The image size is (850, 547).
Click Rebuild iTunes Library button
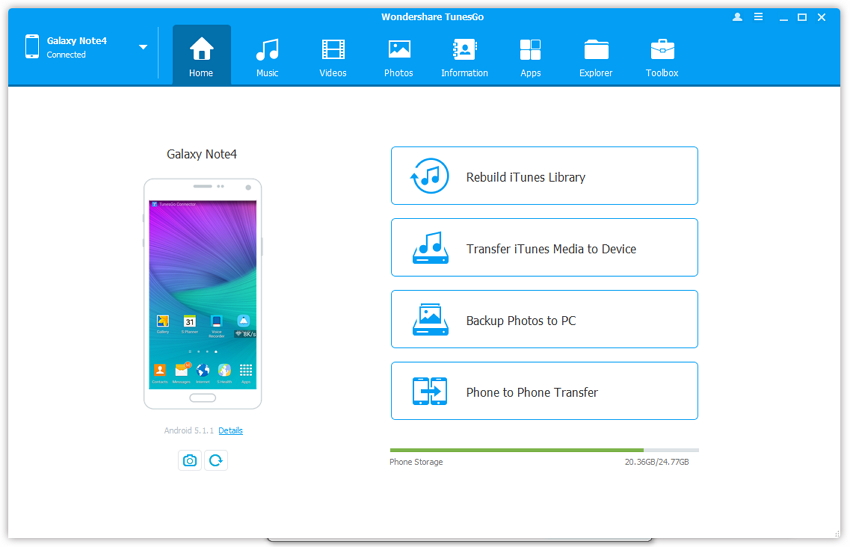pyautogui.click(x=544, y=176)
